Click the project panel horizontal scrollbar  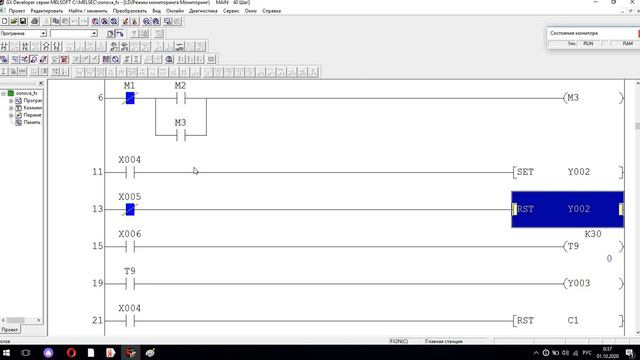pyautogui.click(x=21, y=320)
